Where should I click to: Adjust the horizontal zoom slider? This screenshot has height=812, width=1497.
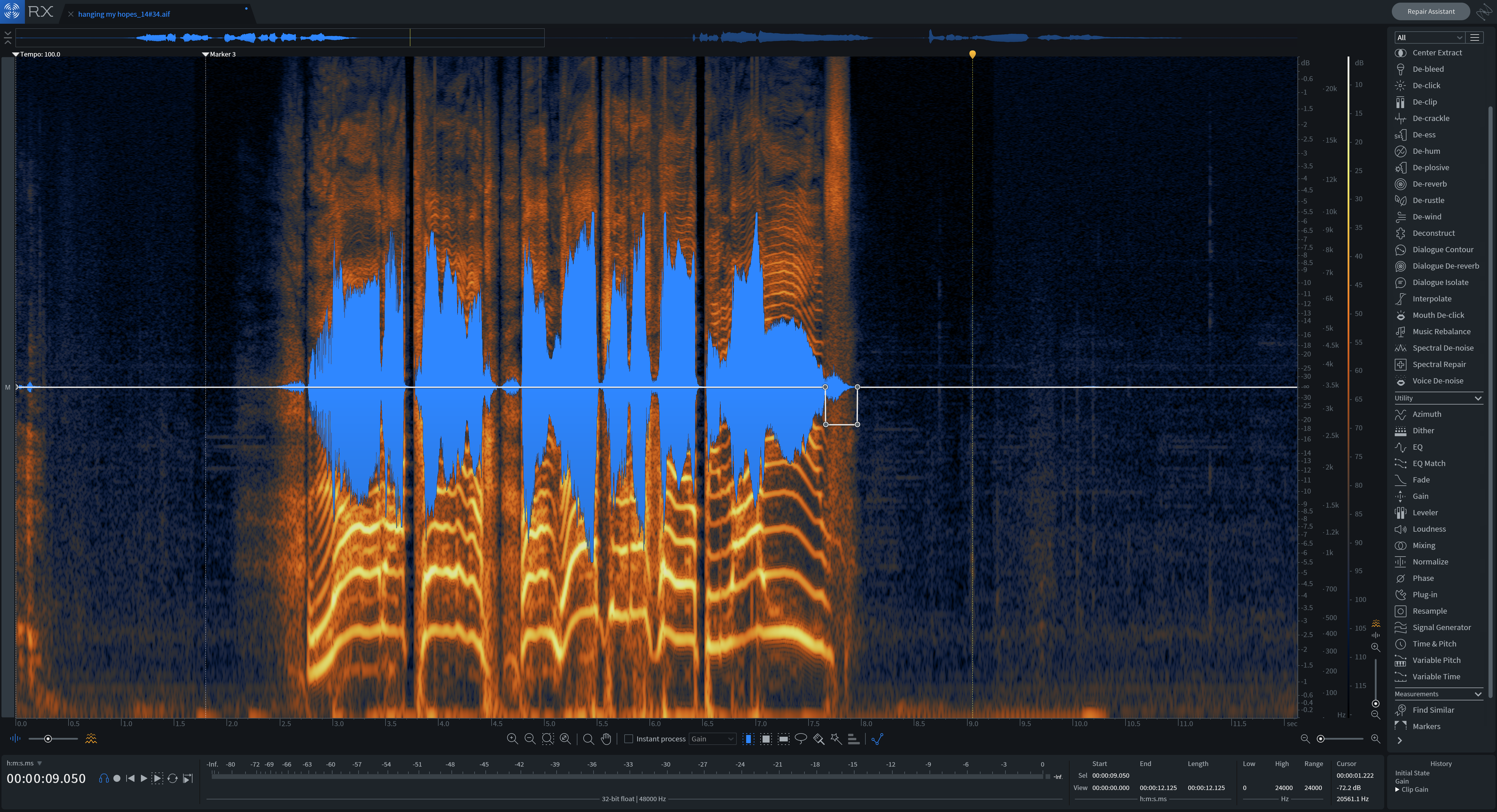[1321, 739]
